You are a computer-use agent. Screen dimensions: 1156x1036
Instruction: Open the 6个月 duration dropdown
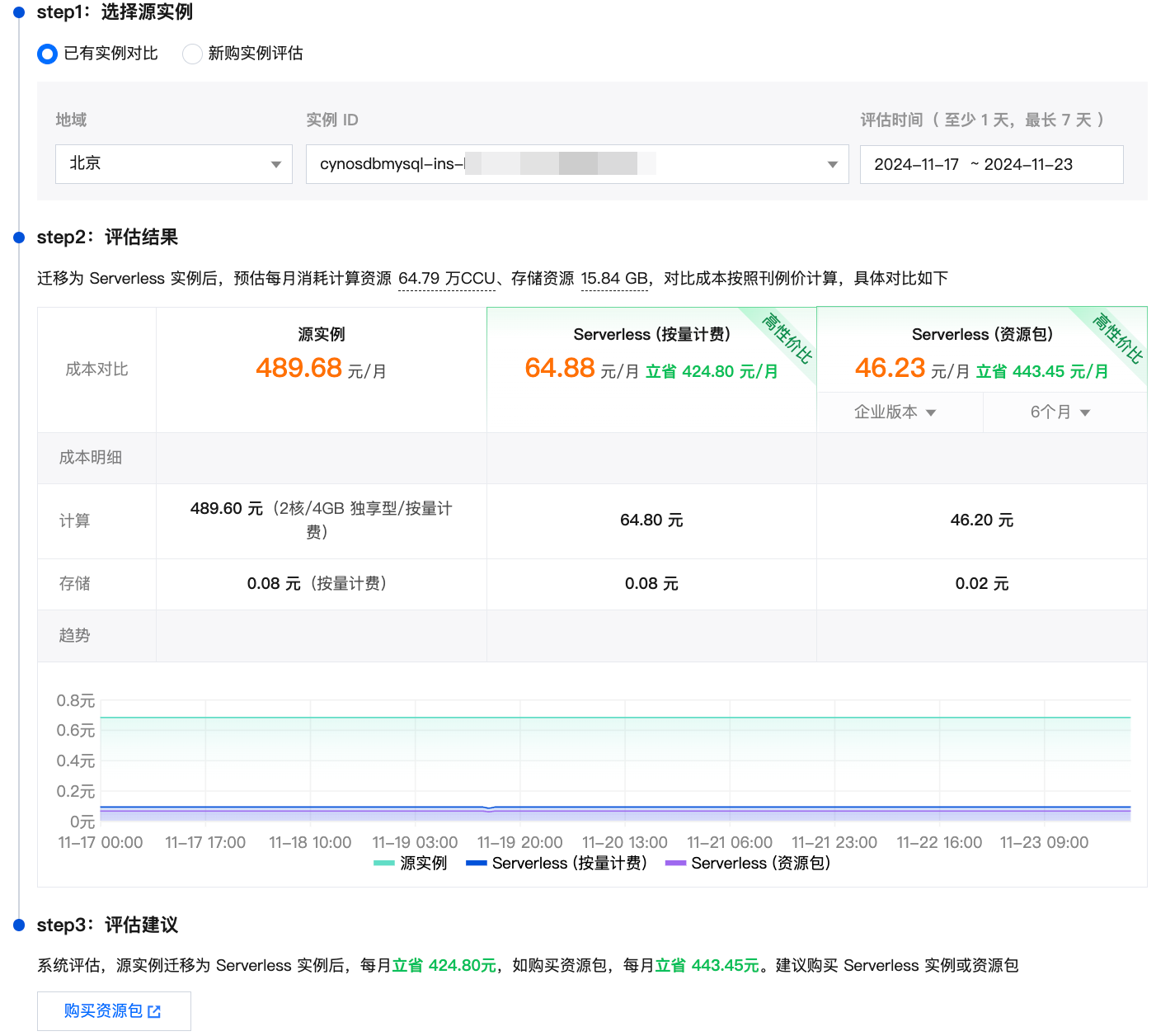coord(1060,412)
